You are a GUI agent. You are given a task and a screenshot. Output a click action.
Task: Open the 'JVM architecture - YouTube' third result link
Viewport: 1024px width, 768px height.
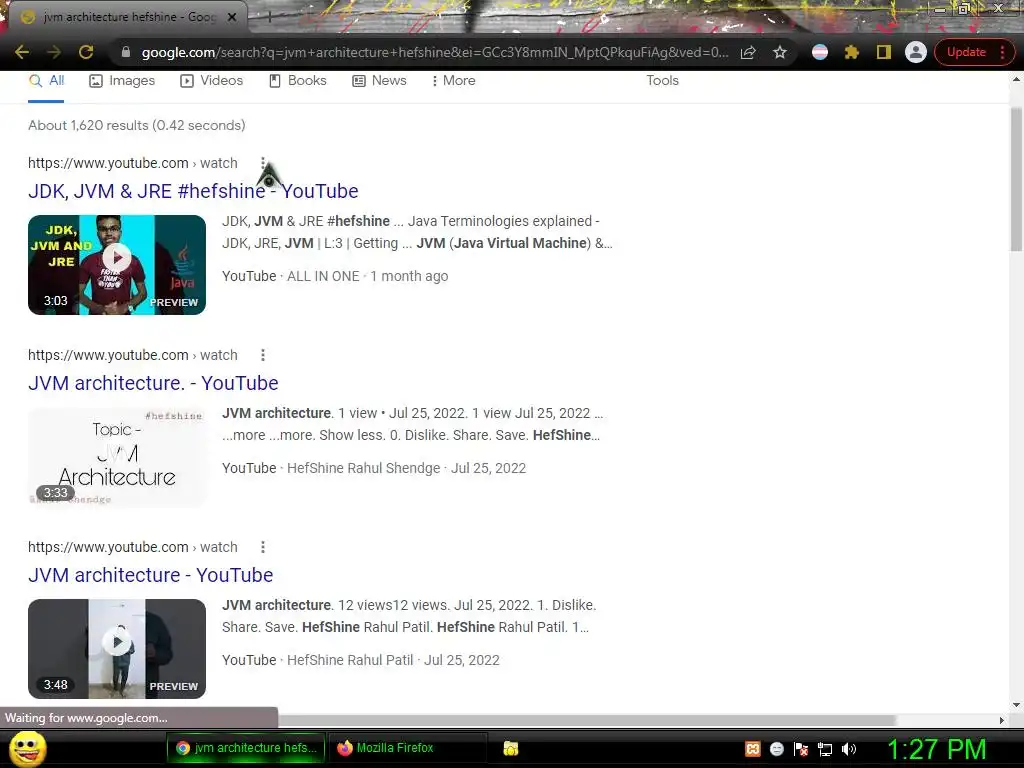(150, 575)
